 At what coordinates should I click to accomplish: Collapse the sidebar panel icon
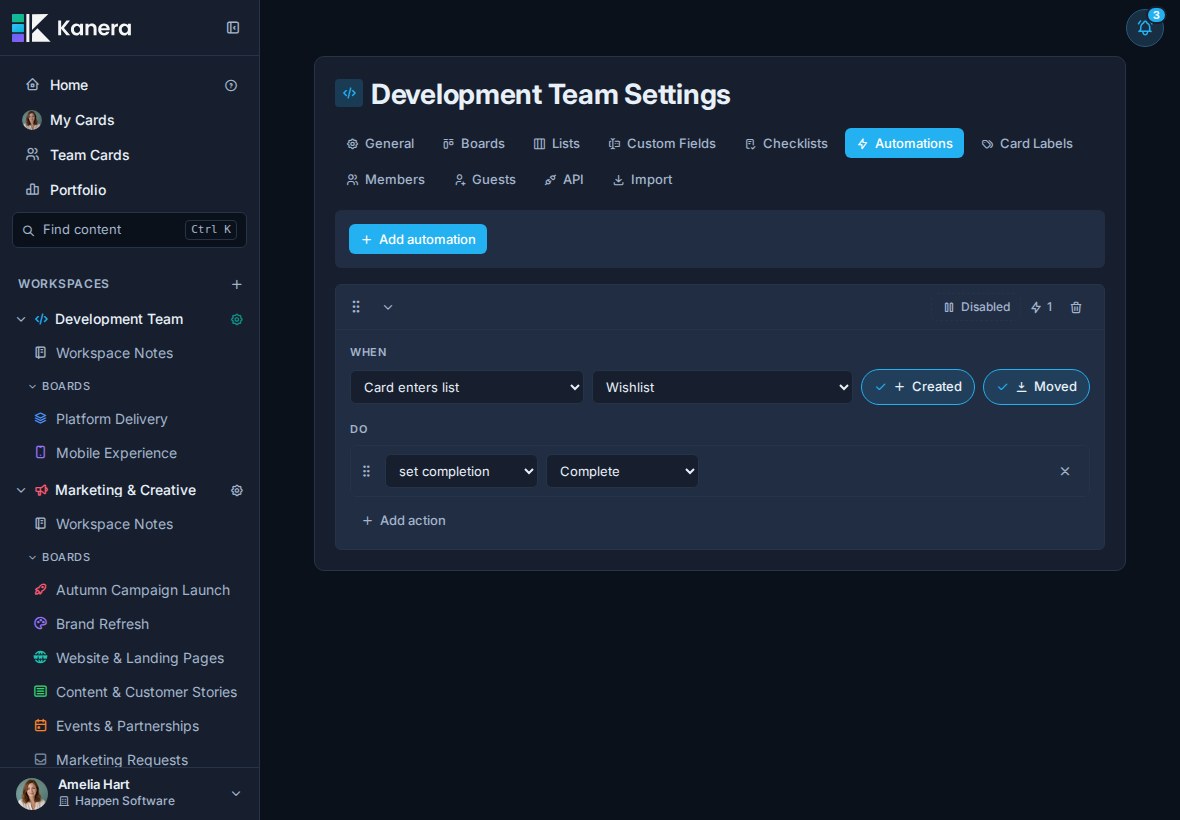coord(233,28)
